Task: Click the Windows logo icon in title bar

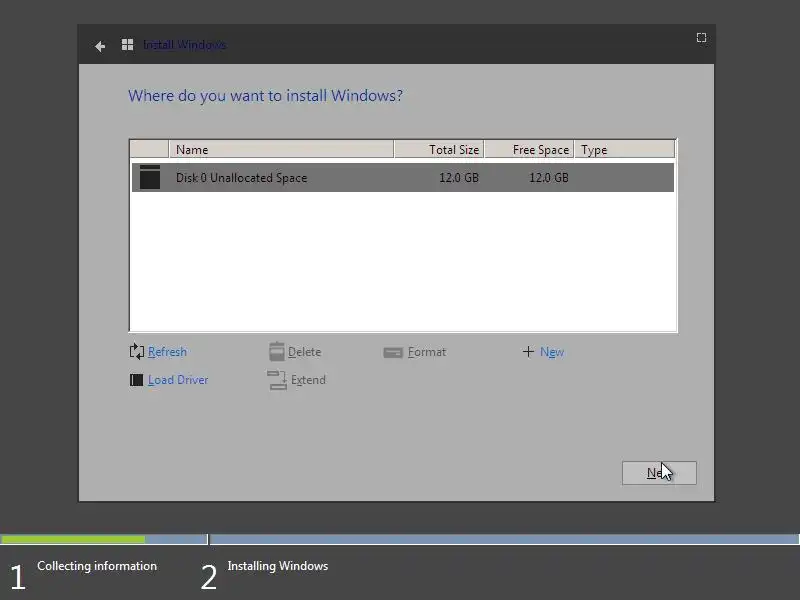Action: [x=128, y=45]
